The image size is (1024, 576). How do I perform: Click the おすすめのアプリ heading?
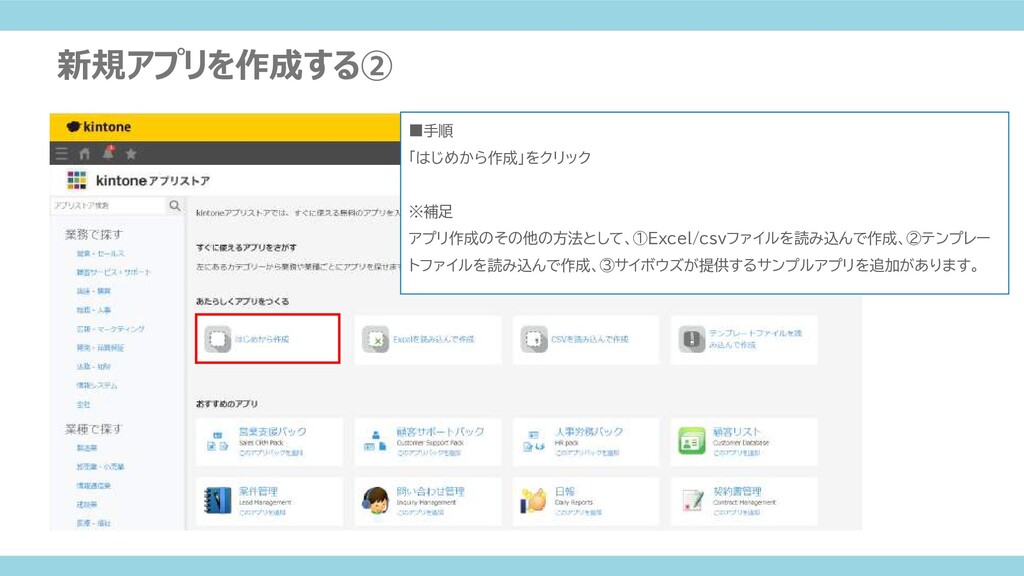pyautogui.click(x=227, y=404)
